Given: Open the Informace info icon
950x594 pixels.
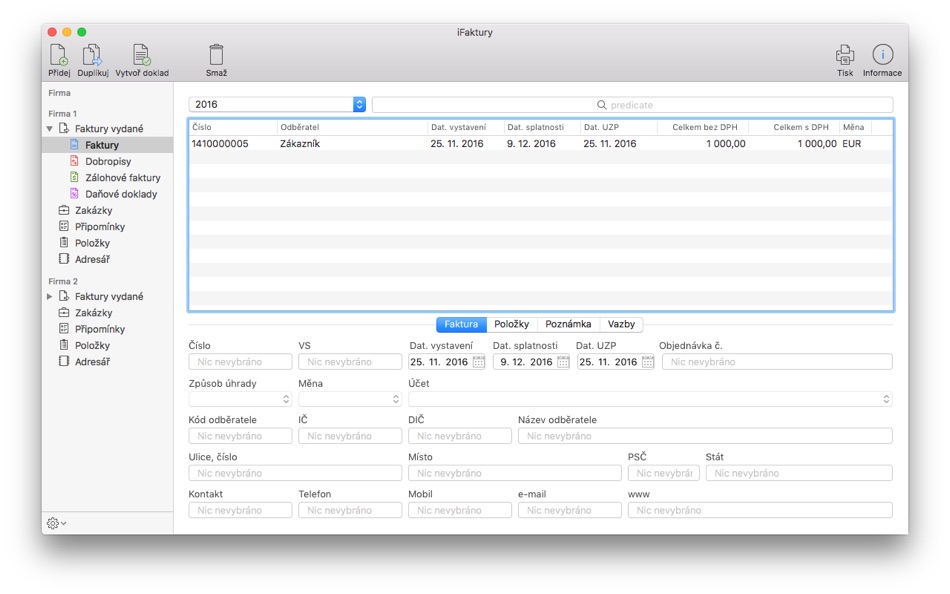Looking at the screenshot, I should pyautogui.click(x=882, y=55).
